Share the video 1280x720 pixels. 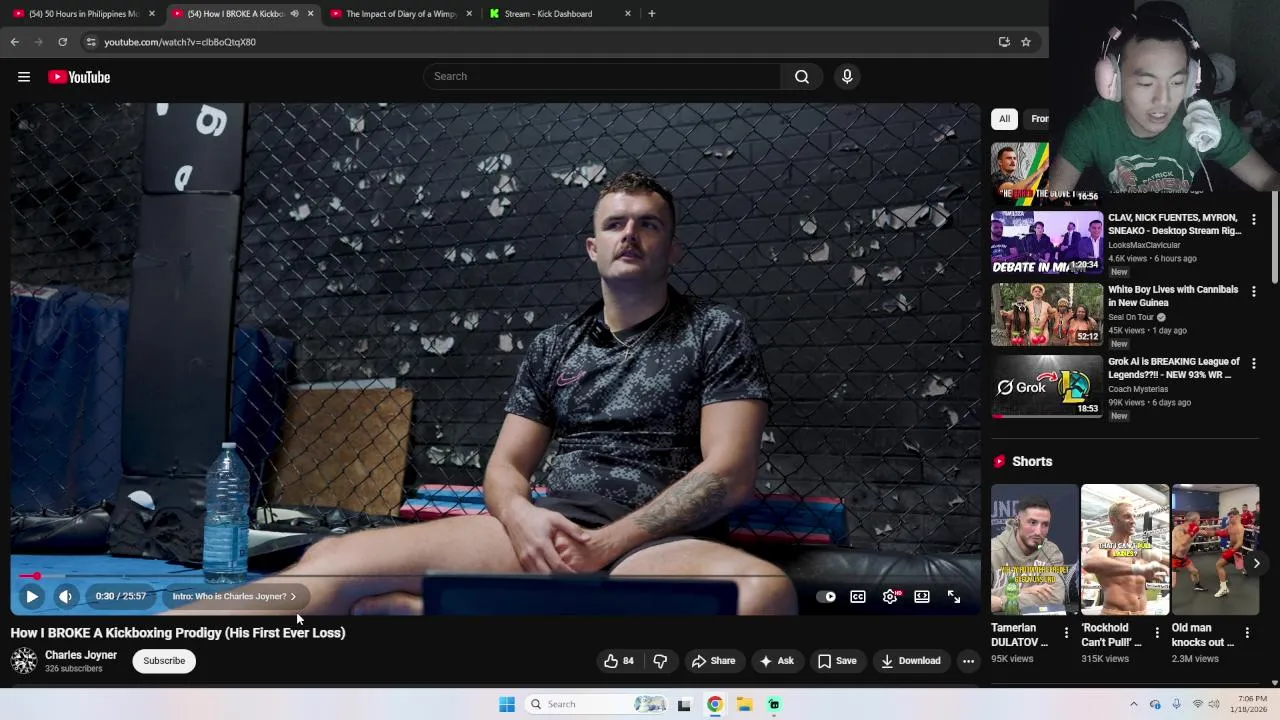713,661
